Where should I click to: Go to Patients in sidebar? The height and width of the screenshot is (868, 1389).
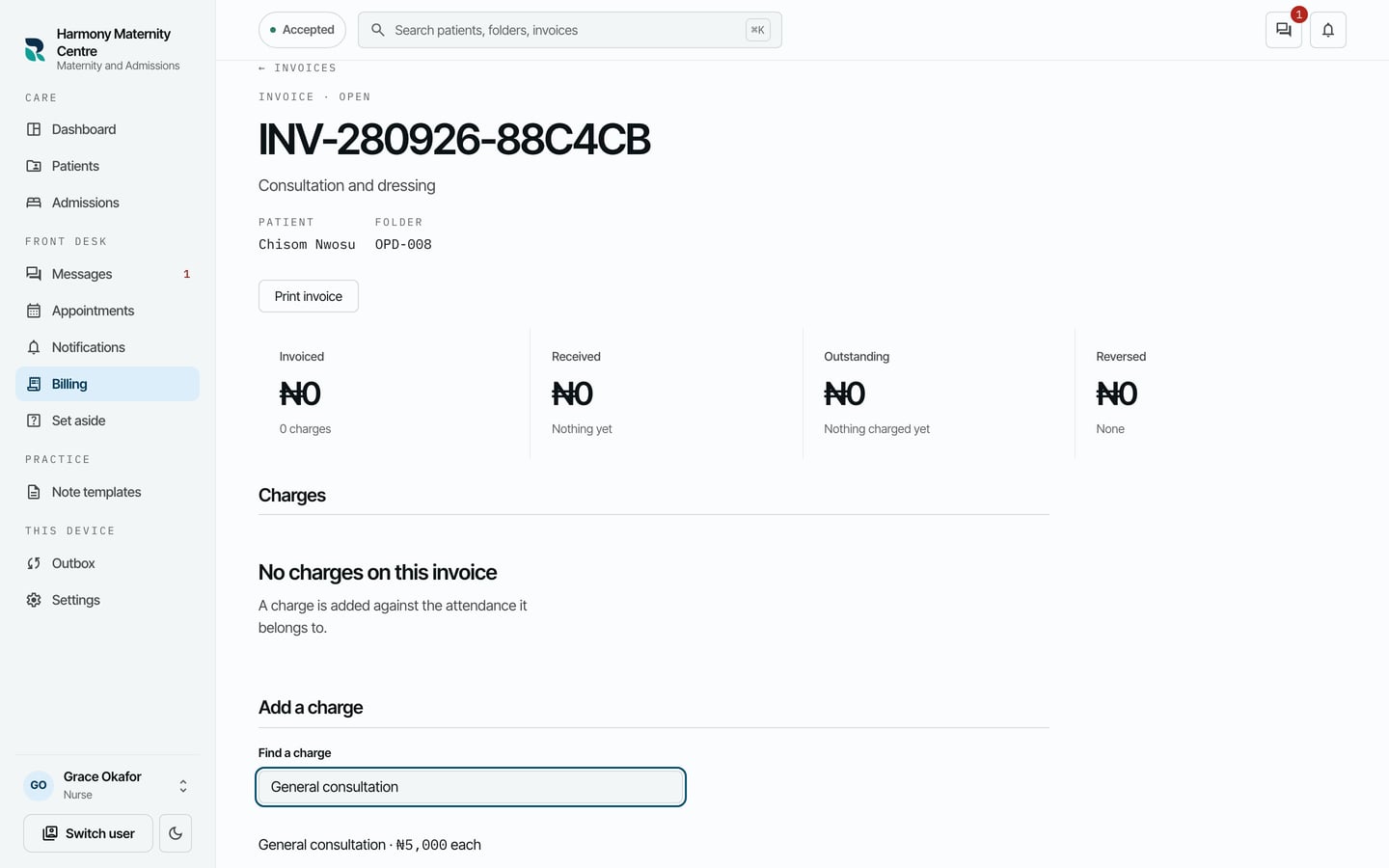(x=107, y=166)
